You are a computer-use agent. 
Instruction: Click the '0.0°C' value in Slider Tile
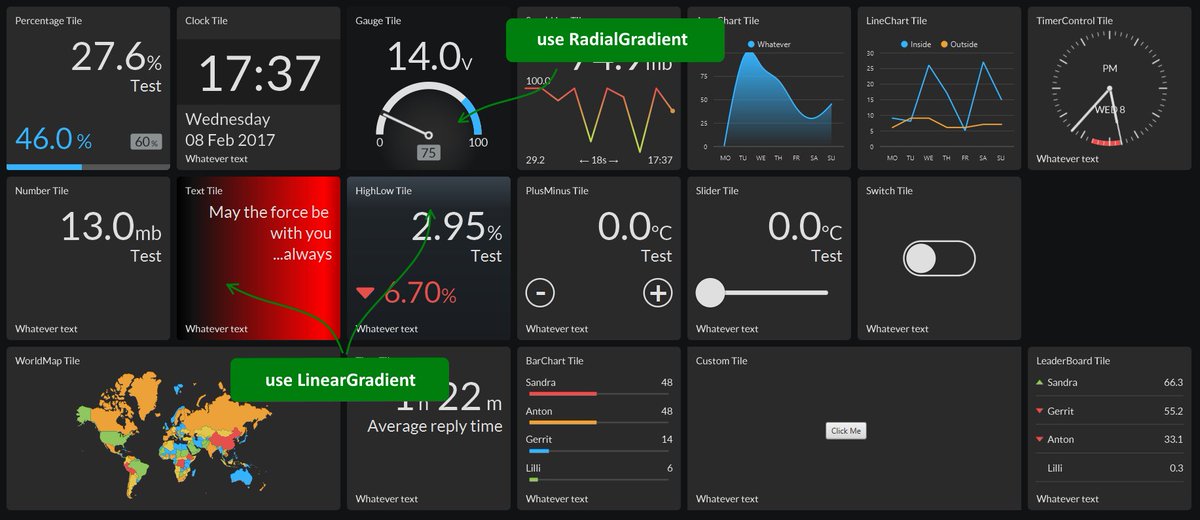(805, 227)
